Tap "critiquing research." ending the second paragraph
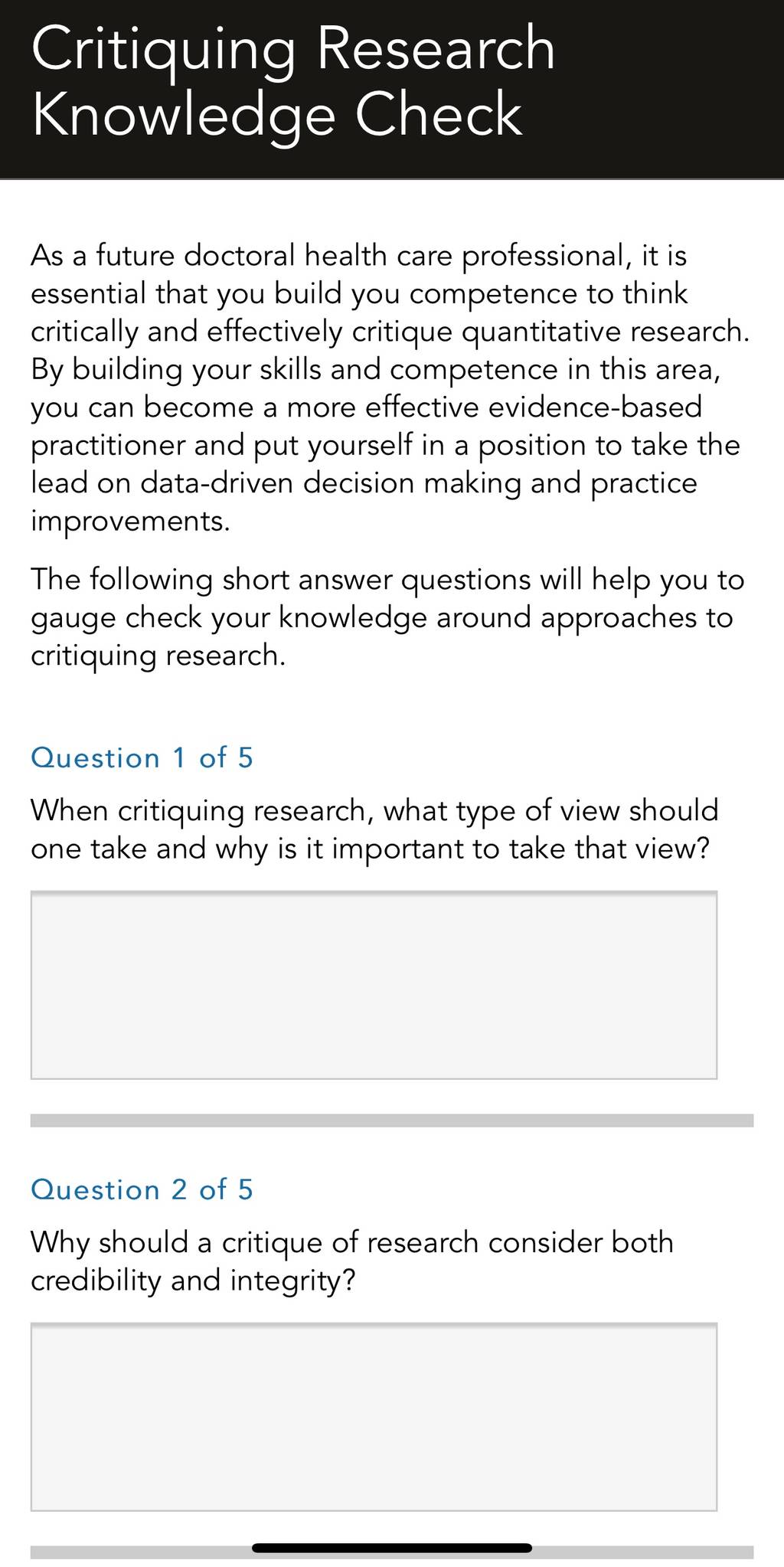The height and width of the screenshot is (1567, 784). click(158, 656)
